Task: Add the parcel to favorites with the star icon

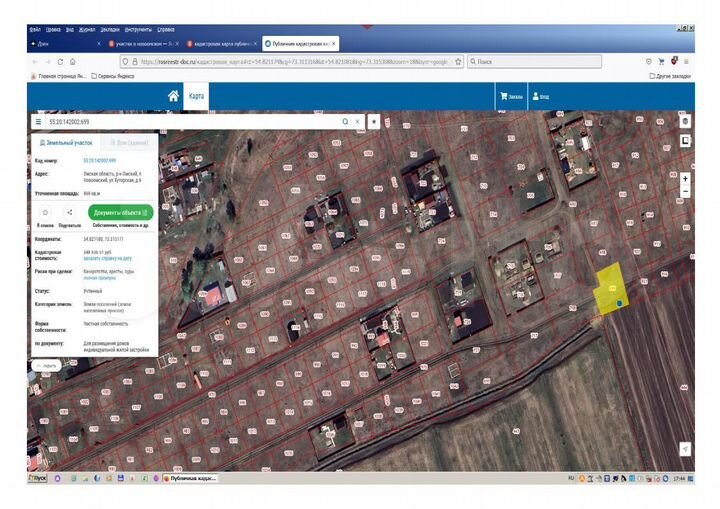Action: (x=45, y=212)
